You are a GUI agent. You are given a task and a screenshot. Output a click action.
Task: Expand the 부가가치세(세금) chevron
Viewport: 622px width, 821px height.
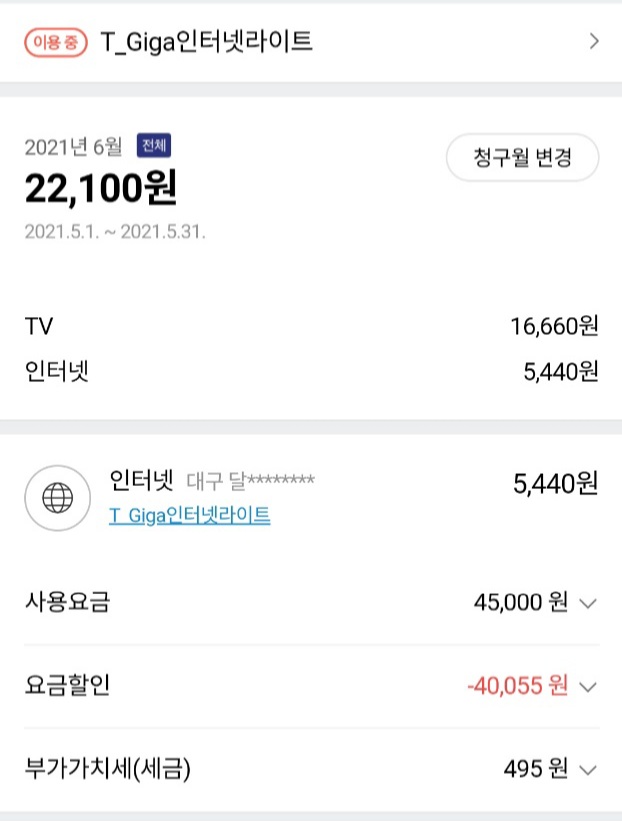(x=588, y=770)
